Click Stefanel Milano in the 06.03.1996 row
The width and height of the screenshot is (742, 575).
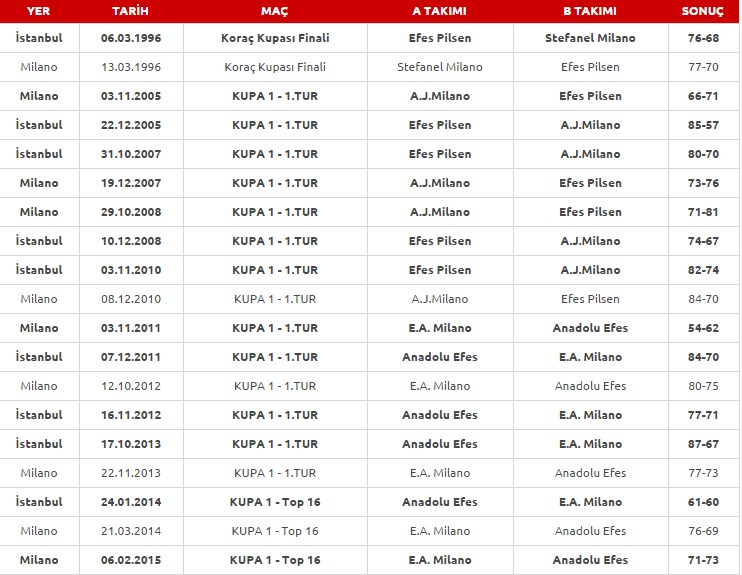[590, 38]
